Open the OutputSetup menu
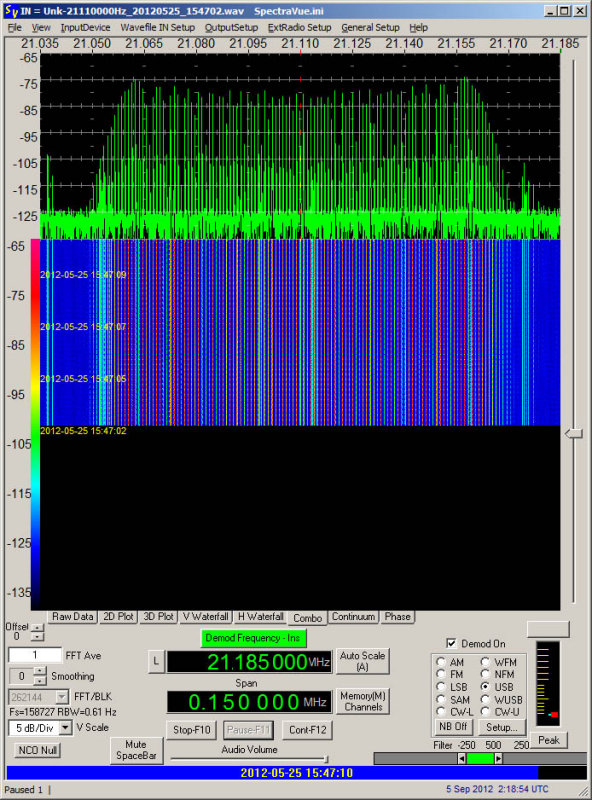 click(x=231, y=28)
